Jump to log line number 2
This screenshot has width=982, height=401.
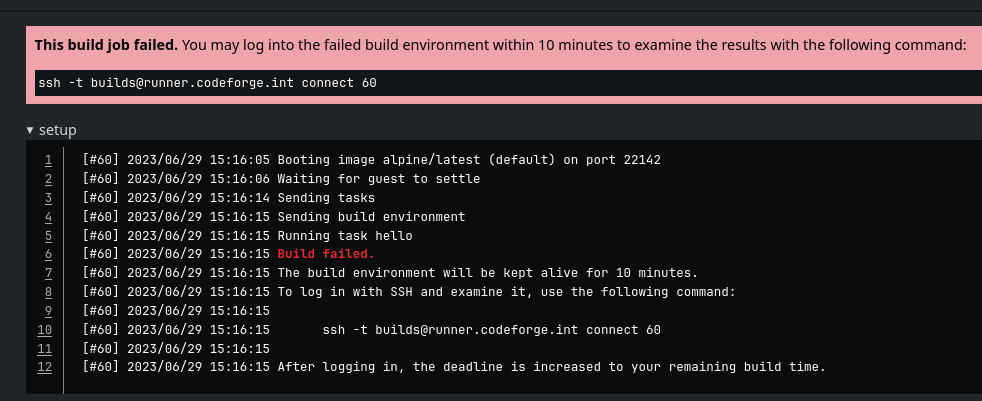47,179
